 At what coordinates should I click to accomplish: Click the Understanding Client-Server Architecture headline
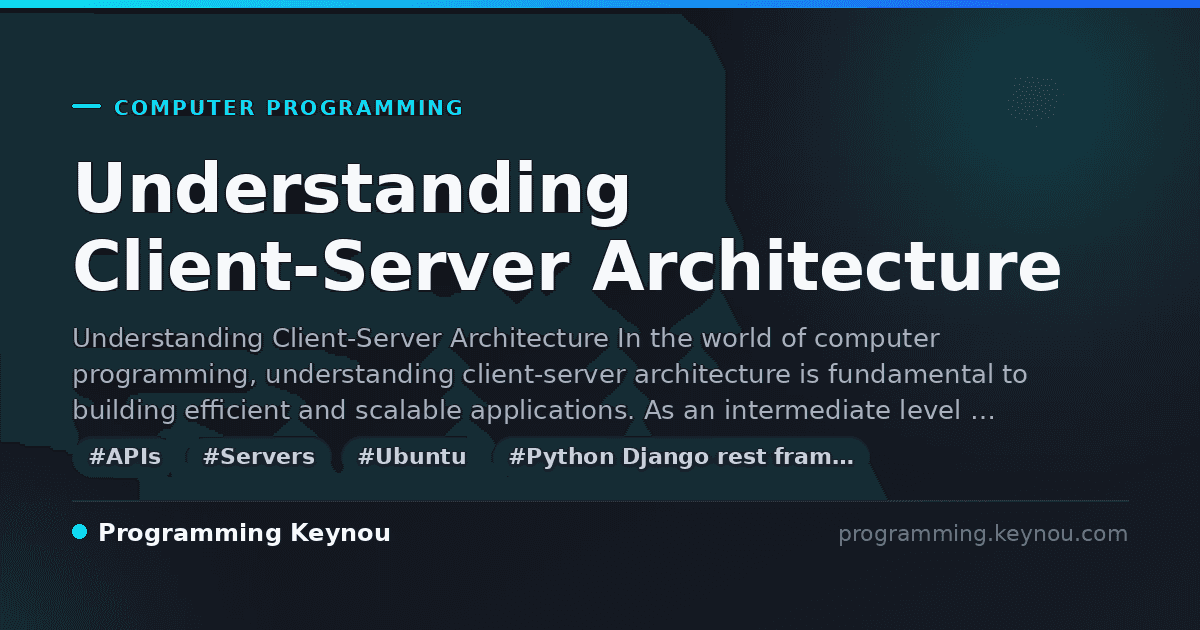[567, 228]
